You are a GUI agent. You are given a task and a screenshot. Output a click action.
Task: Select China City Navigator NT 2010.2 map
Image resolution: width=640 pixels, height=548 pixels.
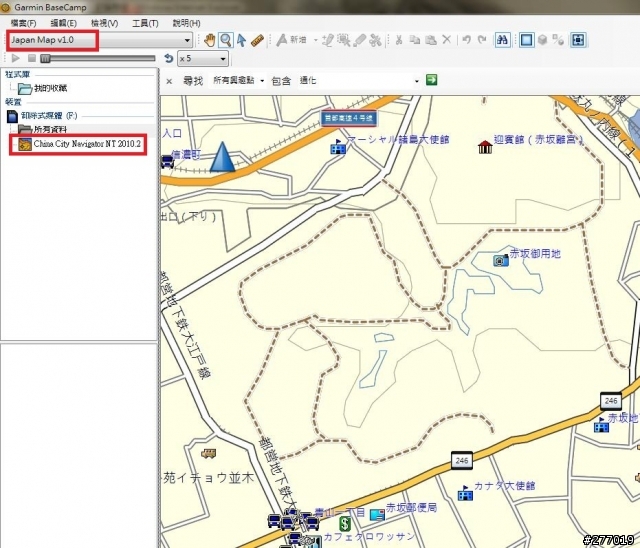click(x=79, y=144)
